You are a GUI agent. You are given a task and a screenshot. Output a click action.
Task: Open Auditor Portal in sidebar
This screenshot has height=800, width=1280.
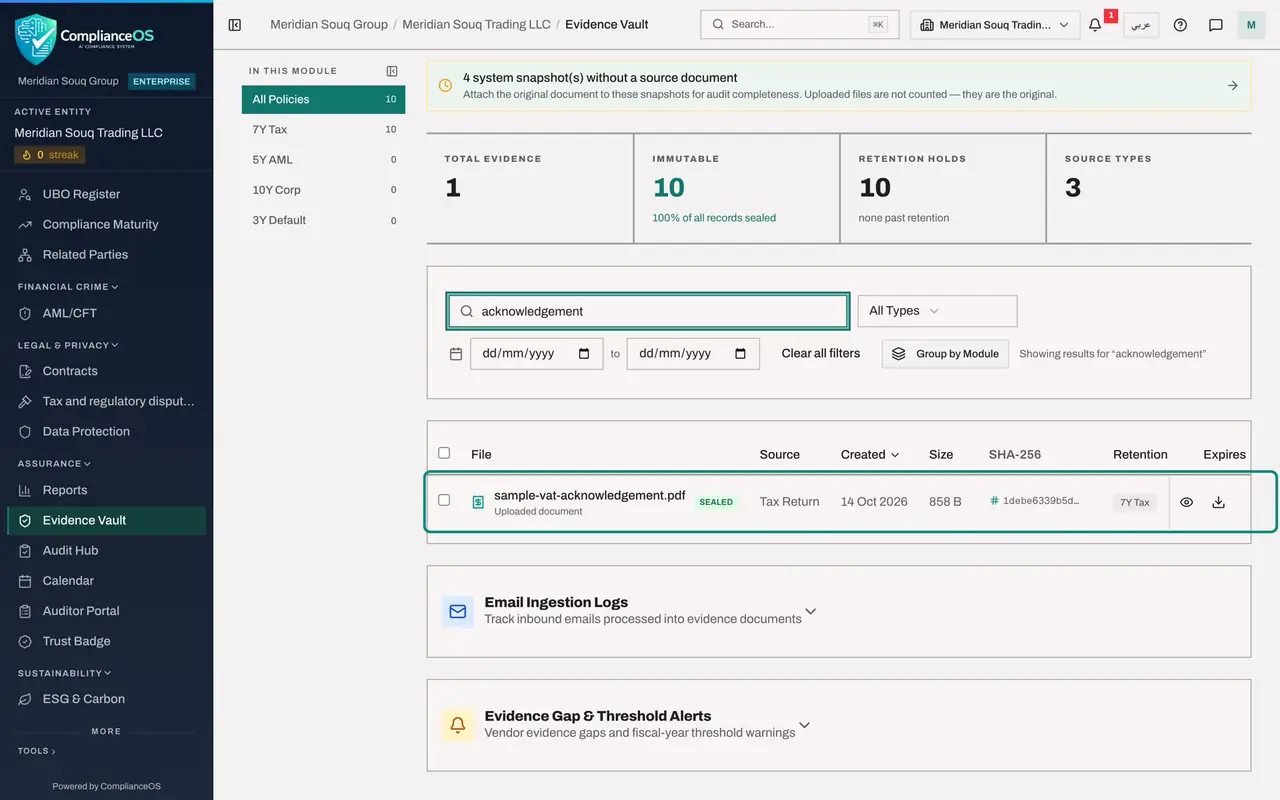coord(106,611)
